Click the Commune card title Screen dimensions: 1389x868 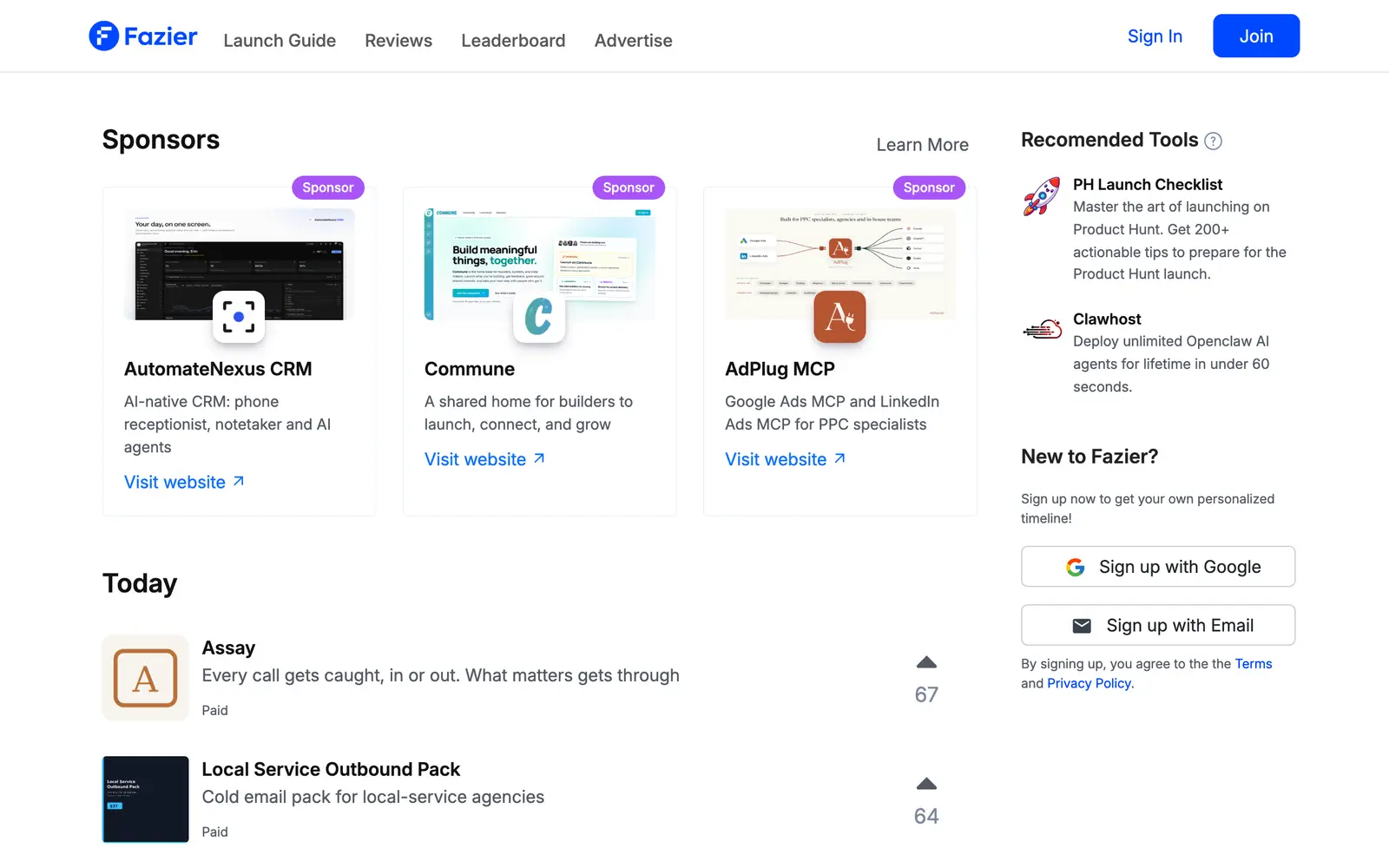470,369
